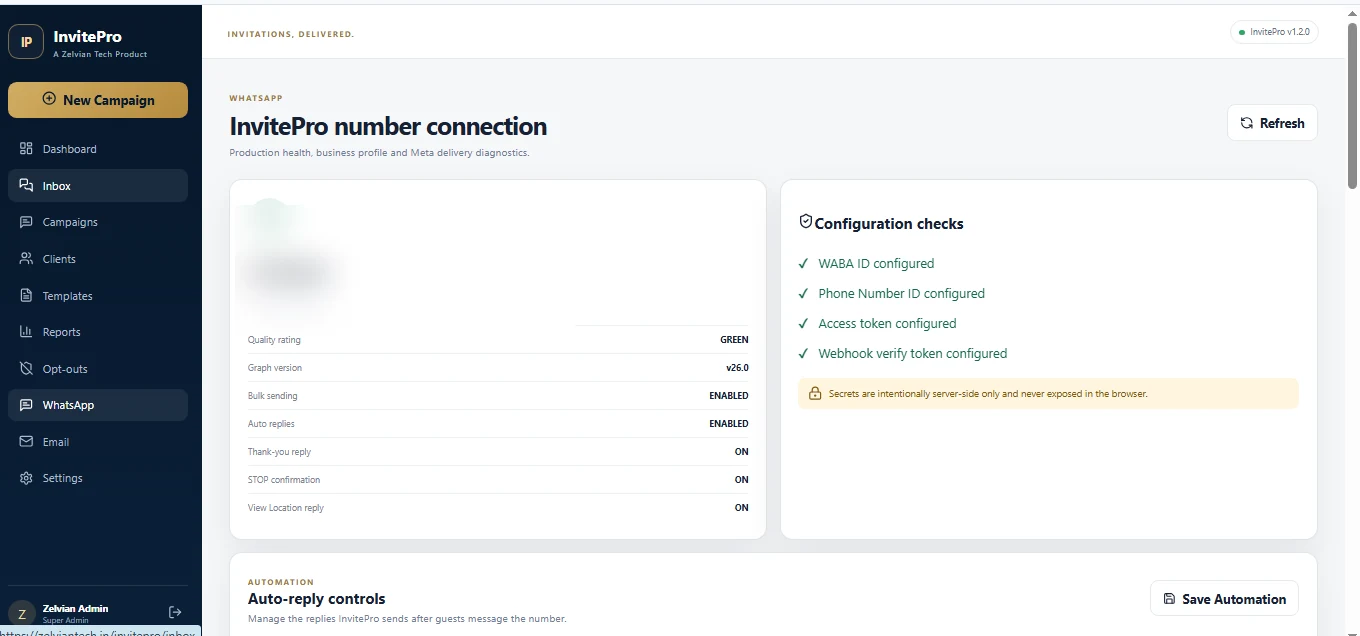
Task: Click the Settings gear icon
Action: tap(26, 478)
